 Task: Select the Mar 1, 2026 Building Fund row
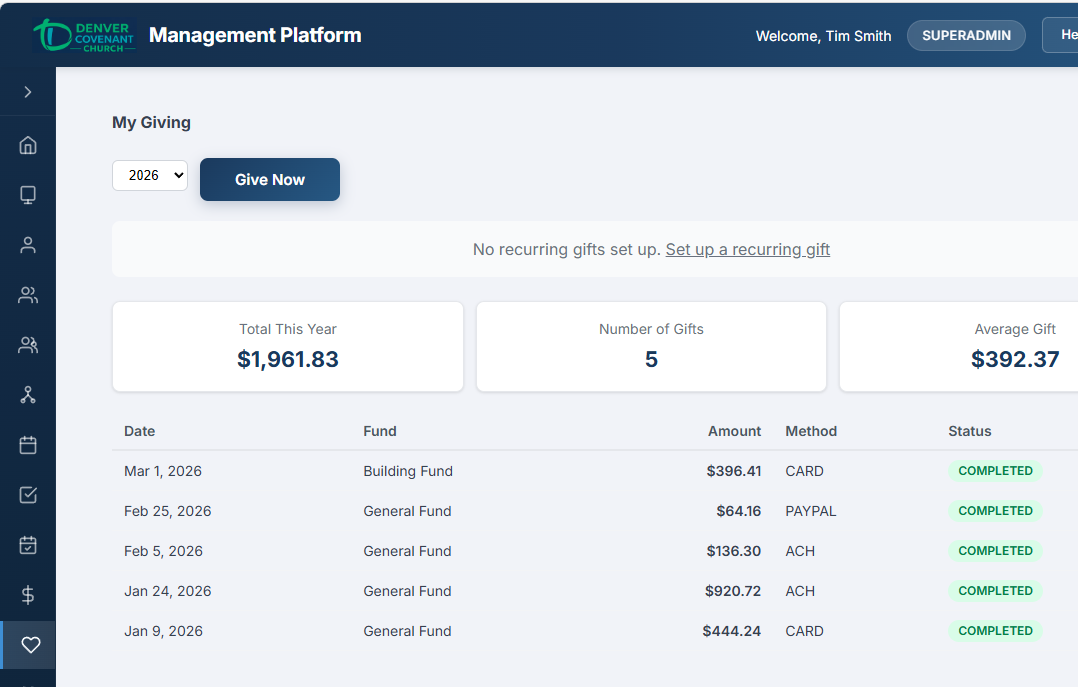click(x=500, y=471)
